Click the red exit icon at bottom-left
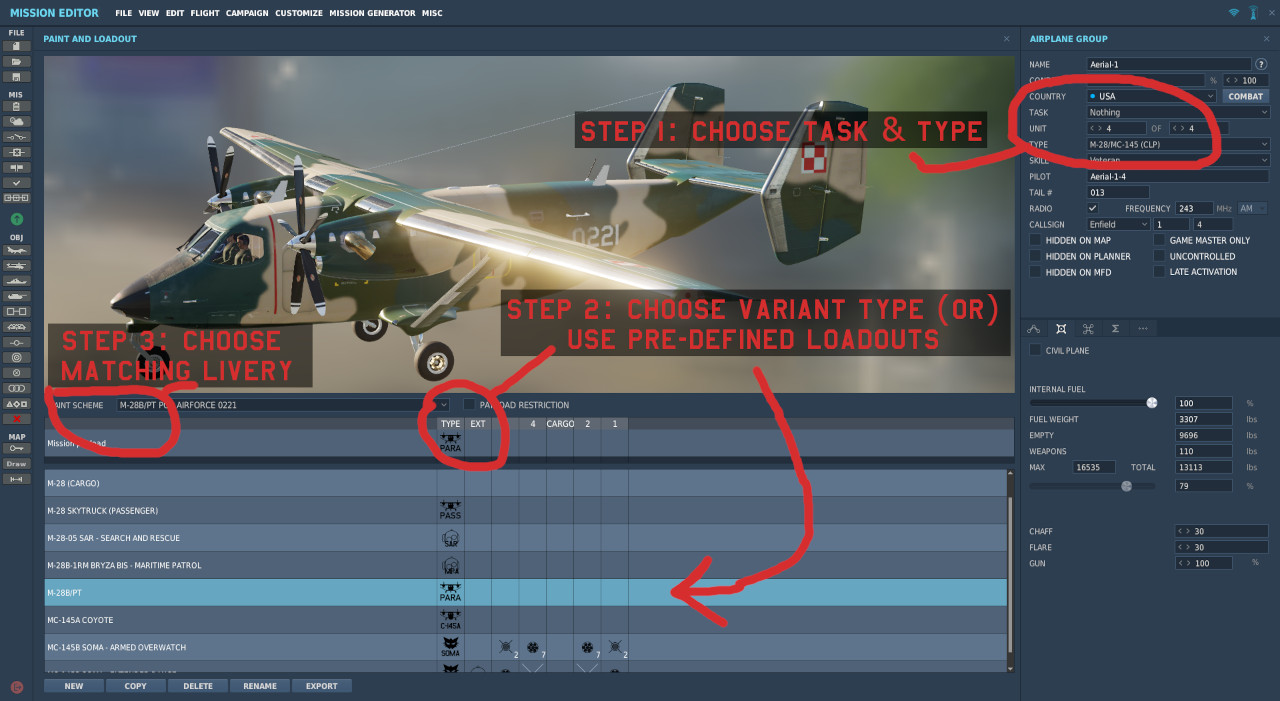The width and height of the screenshot is (1280, 701). coord(16,687)
